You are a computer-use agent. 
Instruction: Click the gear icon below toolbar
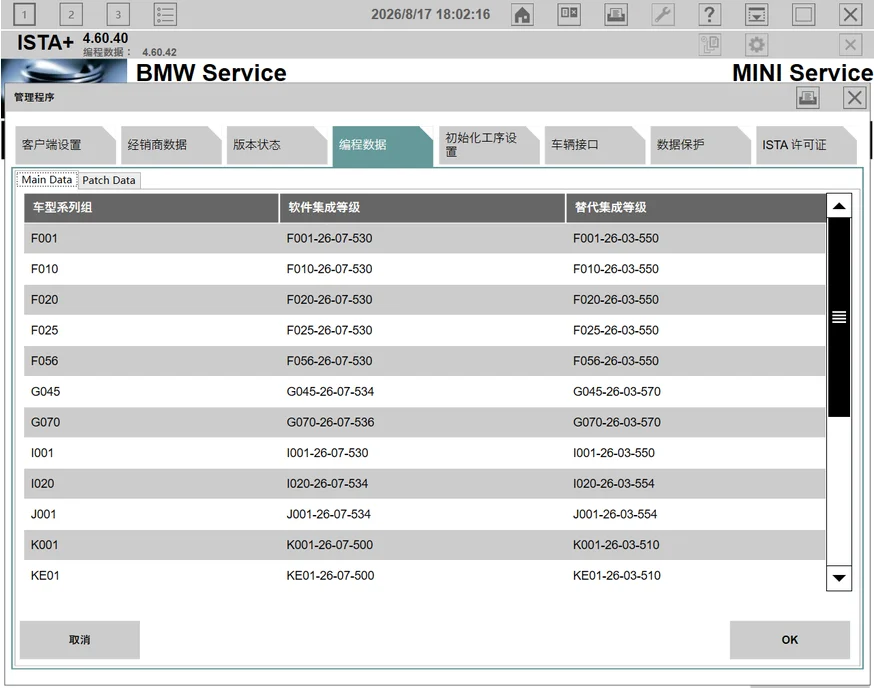756,44
